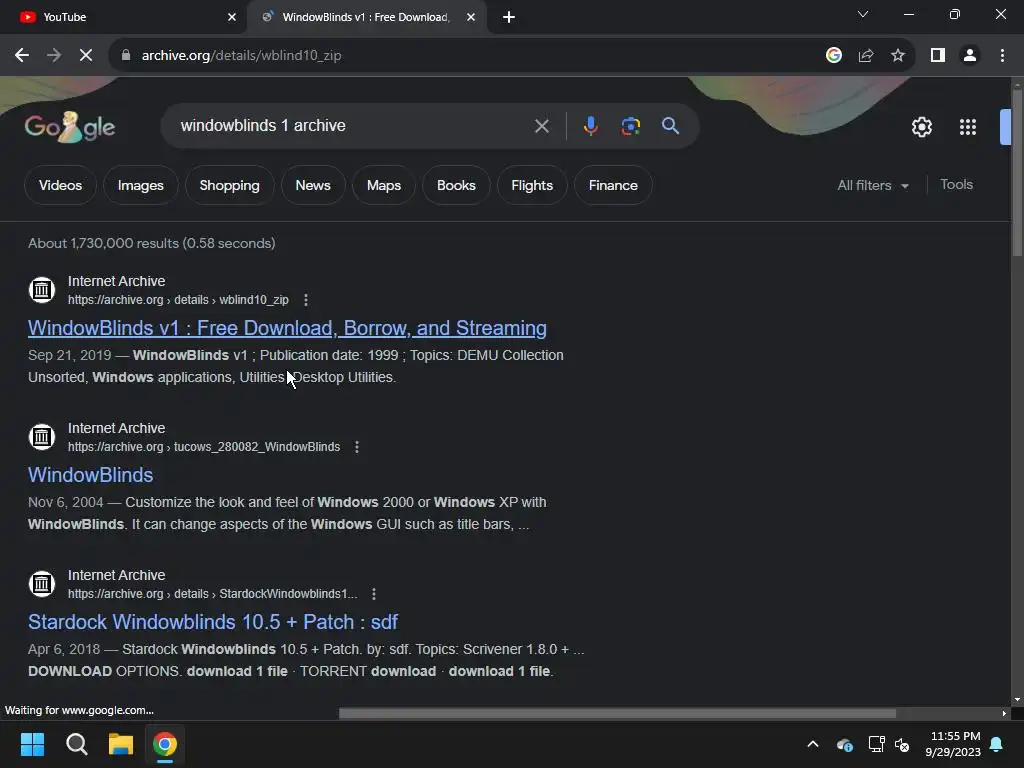Open the Flights filter
Screen dimensions: 1024x768
pyautogui.click(x=532, y=185)
